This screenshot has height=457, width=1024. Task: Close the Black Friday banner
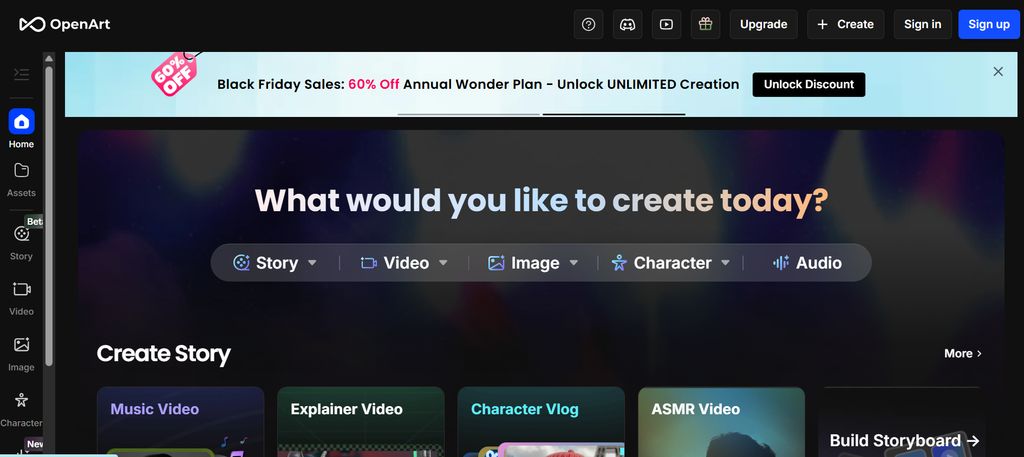pyautogui.click(x=998, y=72)
